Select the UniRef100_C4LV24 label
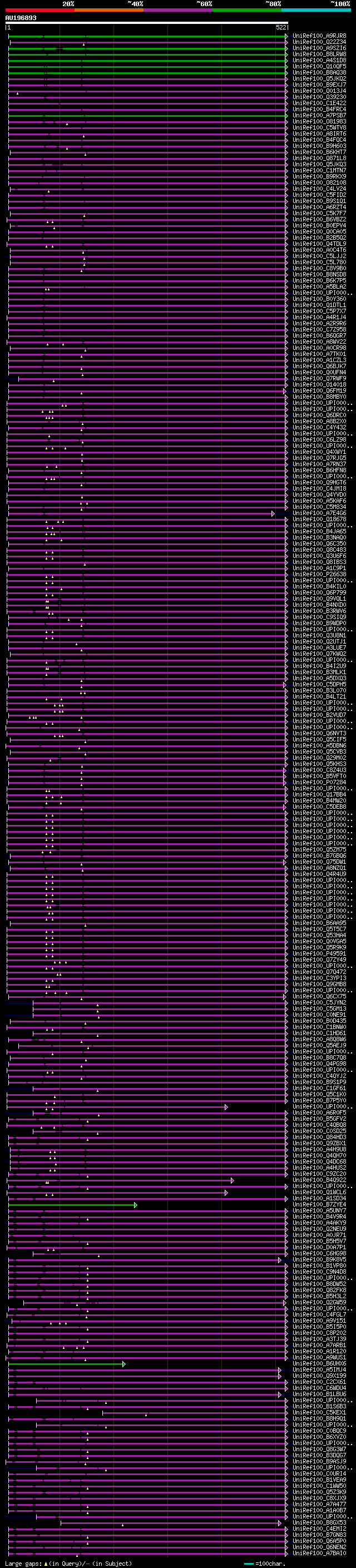Image resolution: width=356 pixels, height=1568 pixels. coord(319,189)
